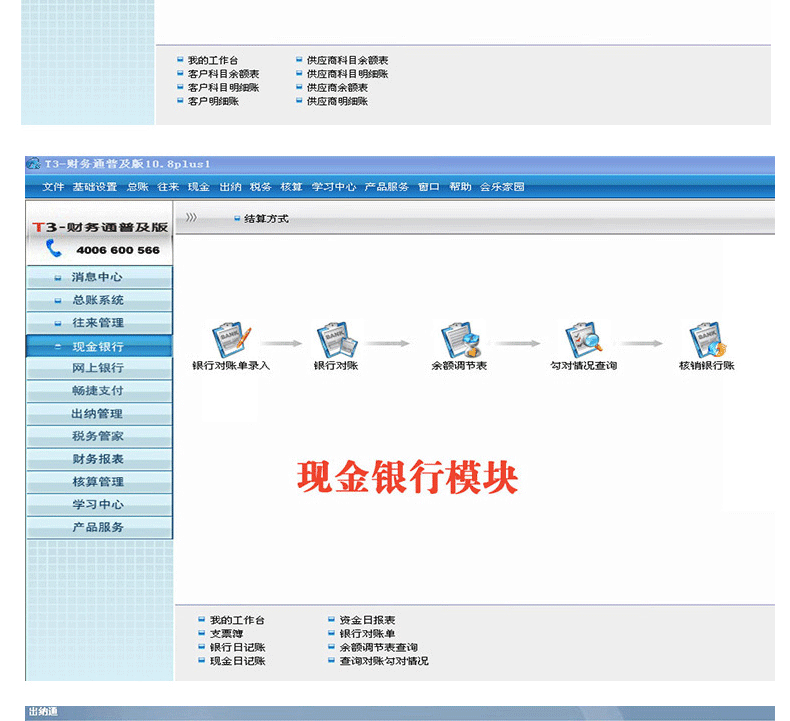790x721 pixels.
Task: Open the 基础设置 menu
Action: pyautogui.click(x=95, y=187)
